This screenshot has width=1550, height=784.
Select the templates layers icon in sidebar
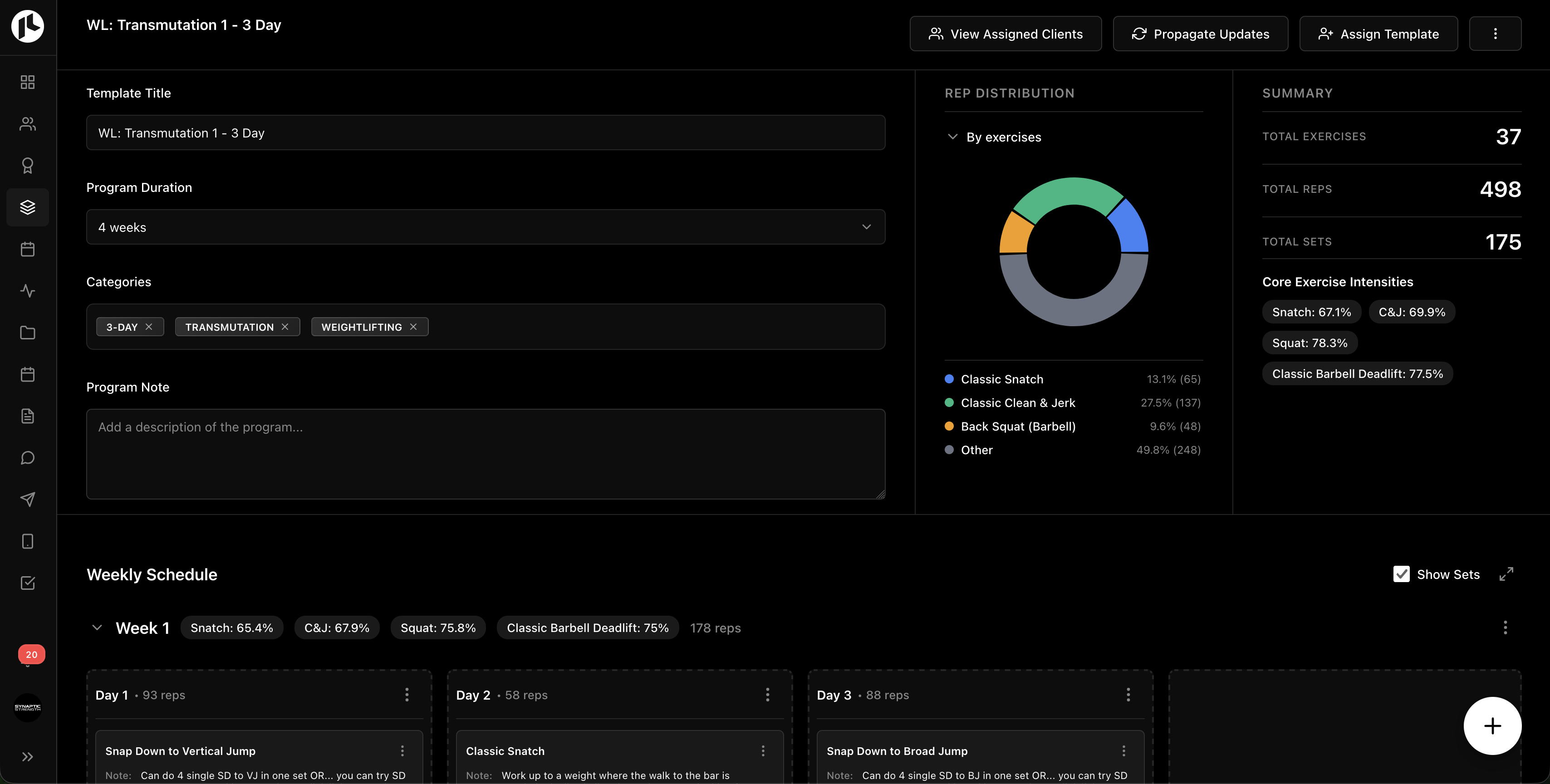(x=28, y=207)
